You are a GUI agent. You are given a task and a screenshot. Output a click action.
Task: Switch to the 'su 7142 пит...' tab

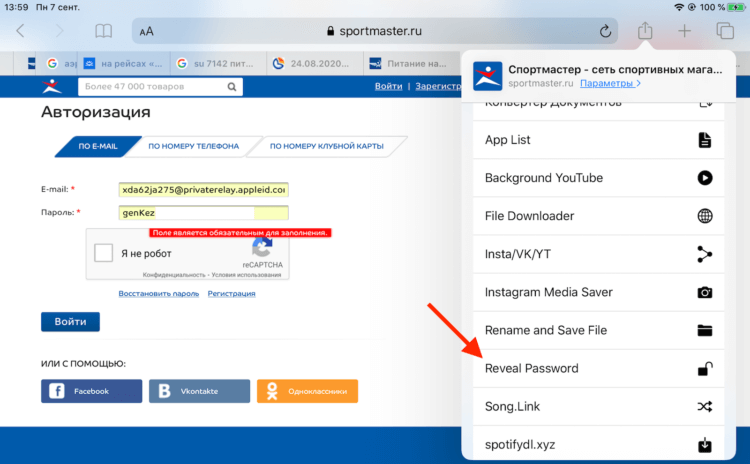218,63
